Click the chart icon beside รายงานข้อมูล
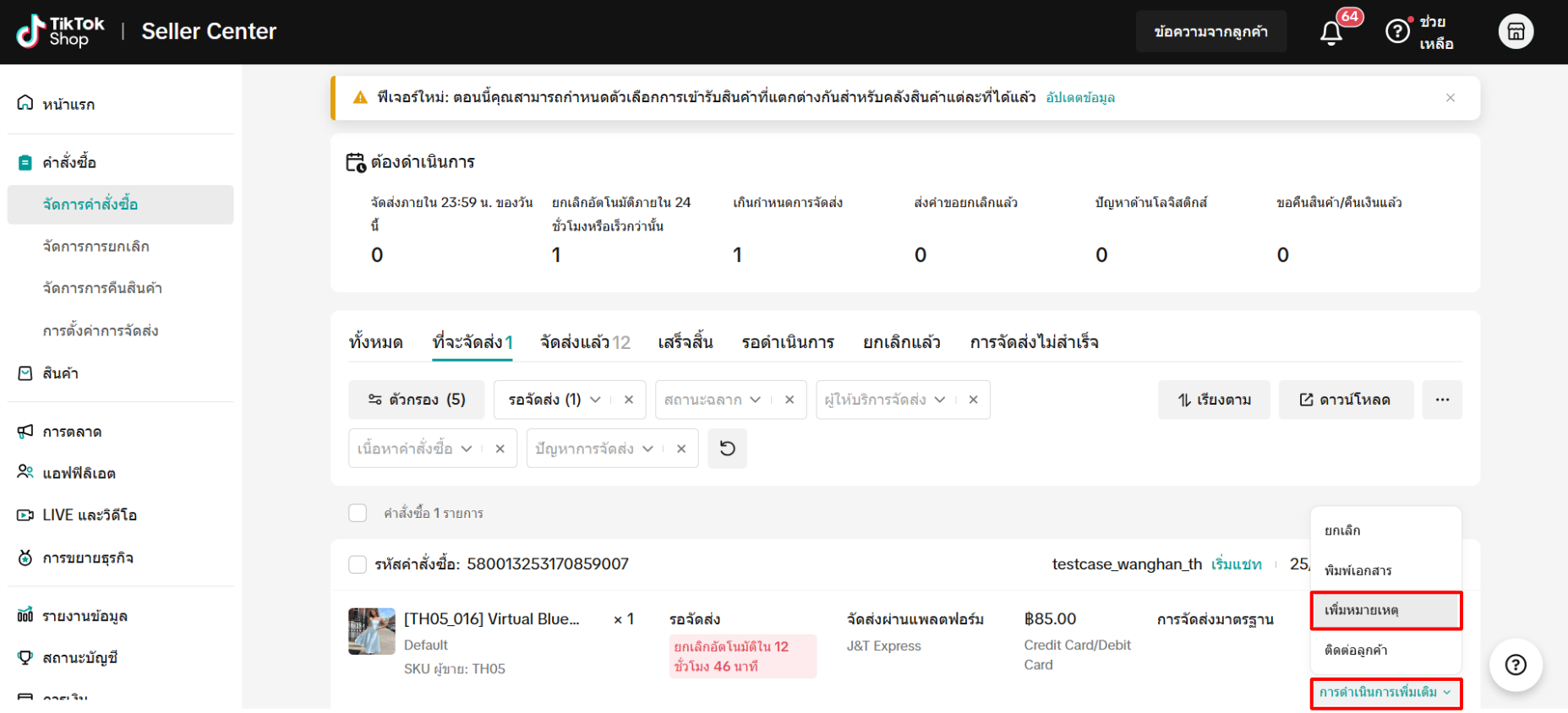This screenshot has width=1568, height=713. click(25, 615)
